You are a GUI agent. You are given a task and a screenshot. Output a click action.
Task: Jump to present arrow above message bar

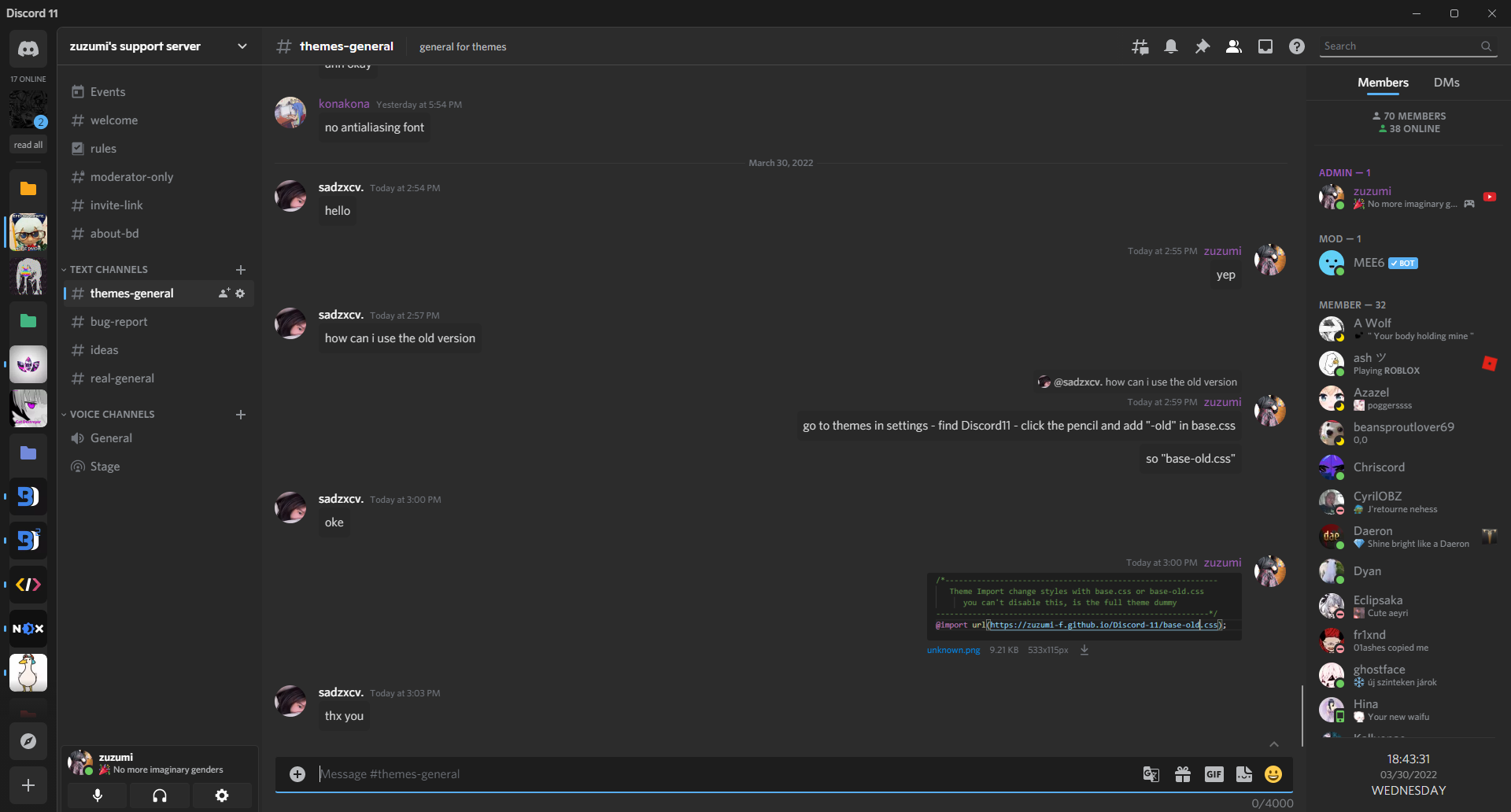point(1274,744)
